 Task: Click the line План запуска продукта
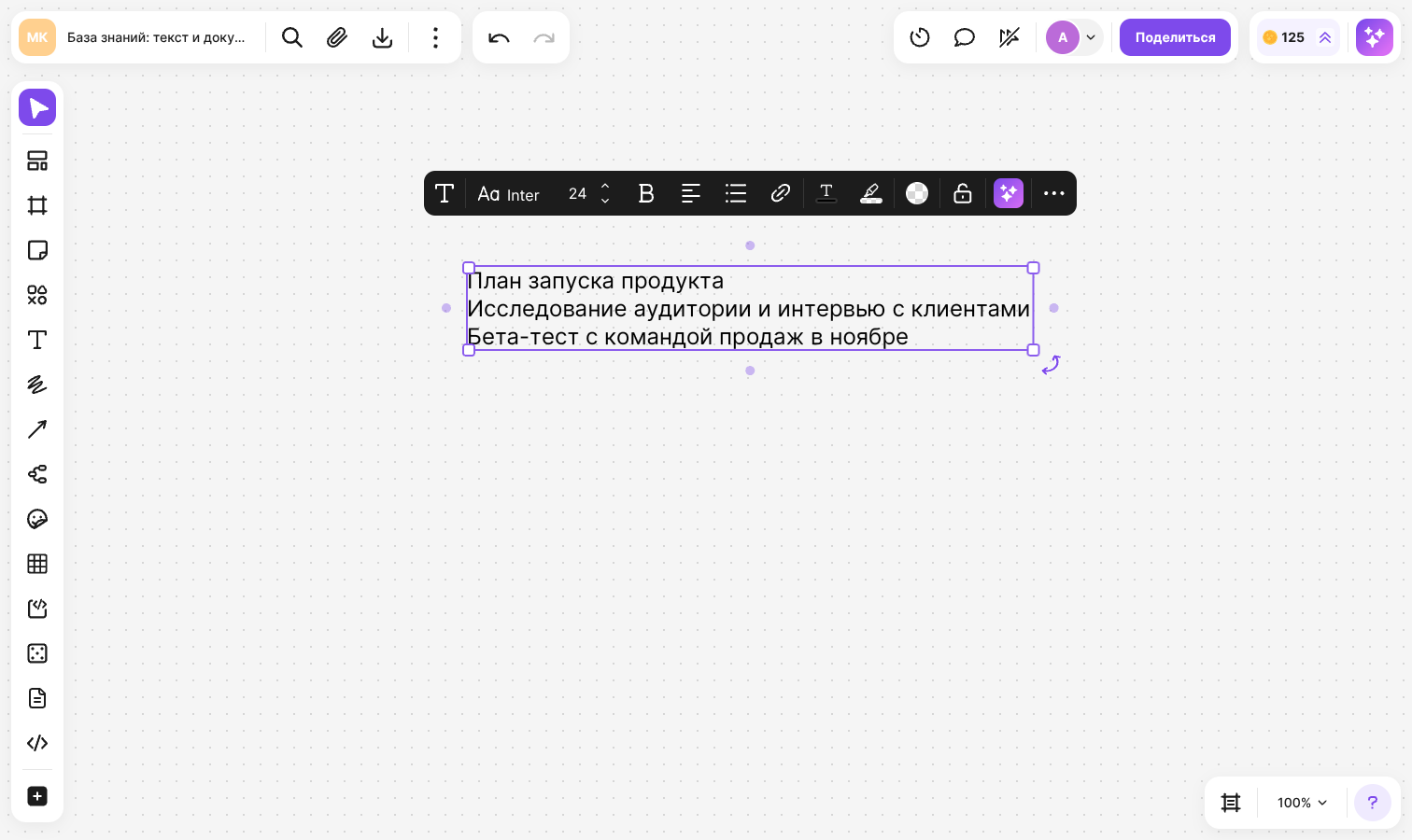596,281
